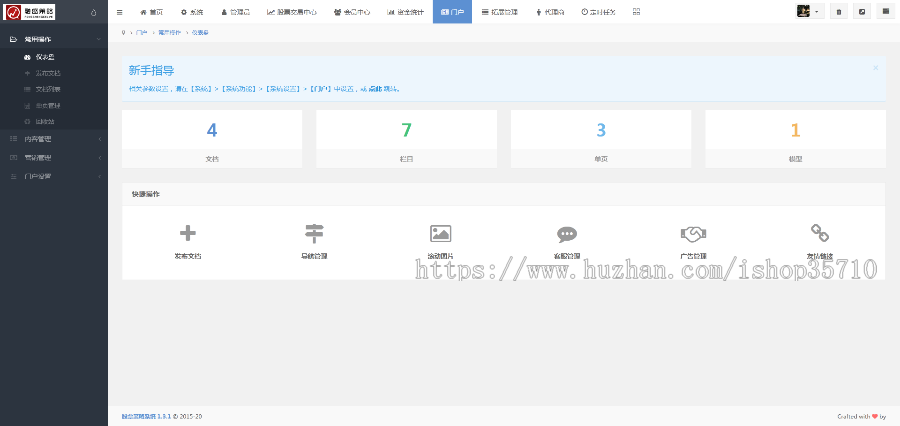This screenshot has height=426, width=900.
Task: Dismiss the 新手指导 notice with the X
Action: (875, 68)
